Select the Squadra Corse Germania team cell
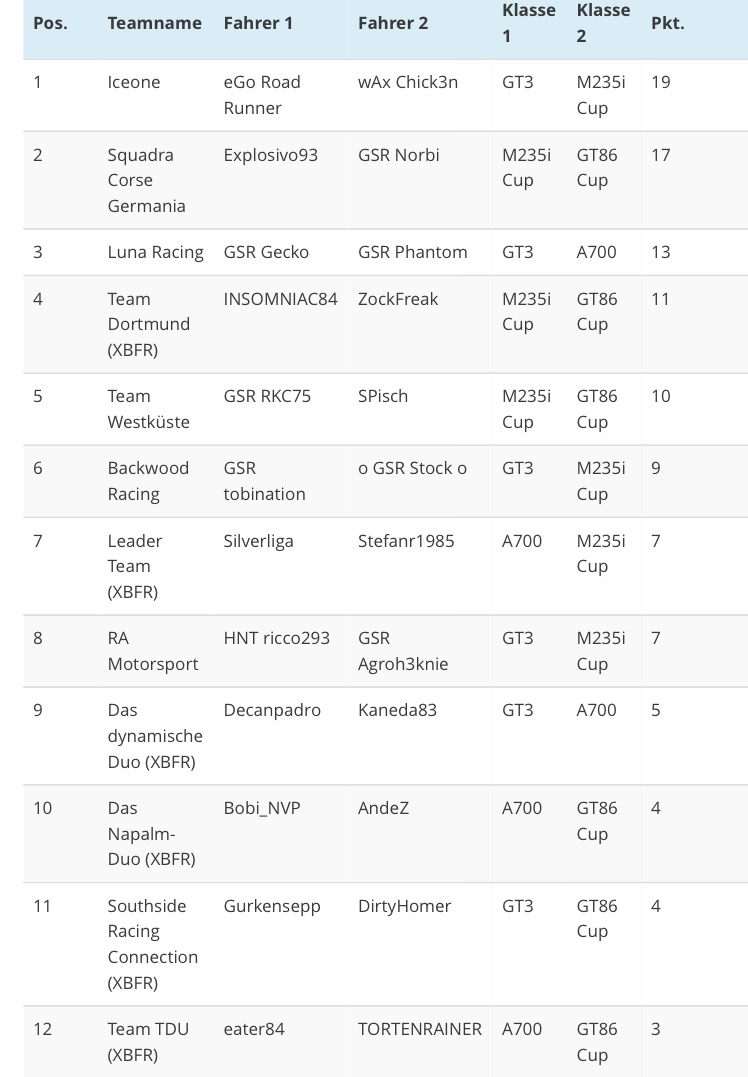 point(146,180)
